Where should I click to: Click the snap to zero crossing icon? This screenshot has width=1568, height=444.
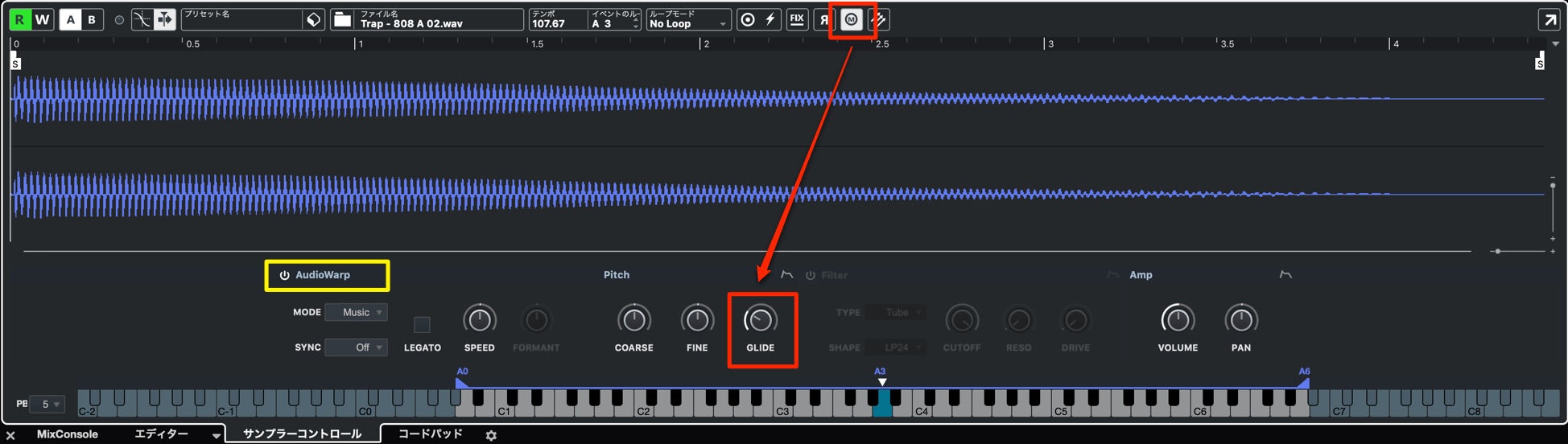pyautogui.click(x=142, y=19)
